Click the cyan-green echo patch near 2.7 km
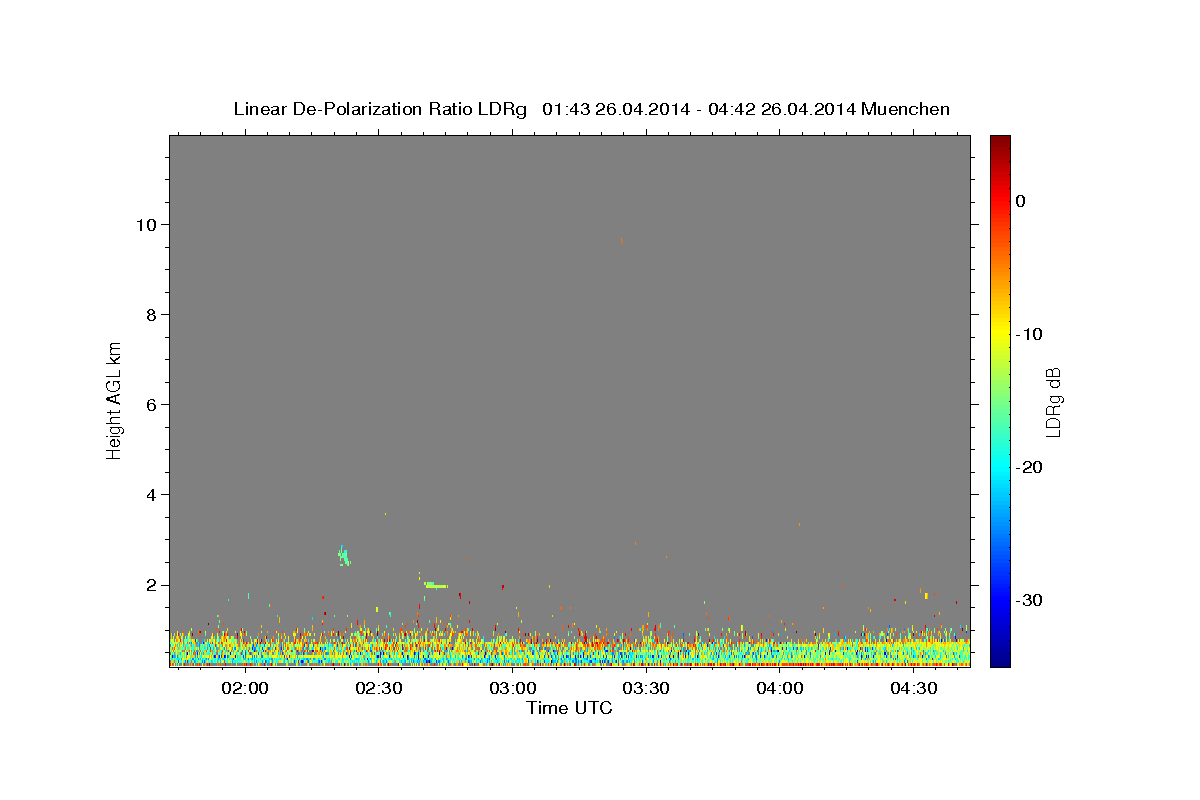This screenshot has width=1200, height=800. pos(344,556)
